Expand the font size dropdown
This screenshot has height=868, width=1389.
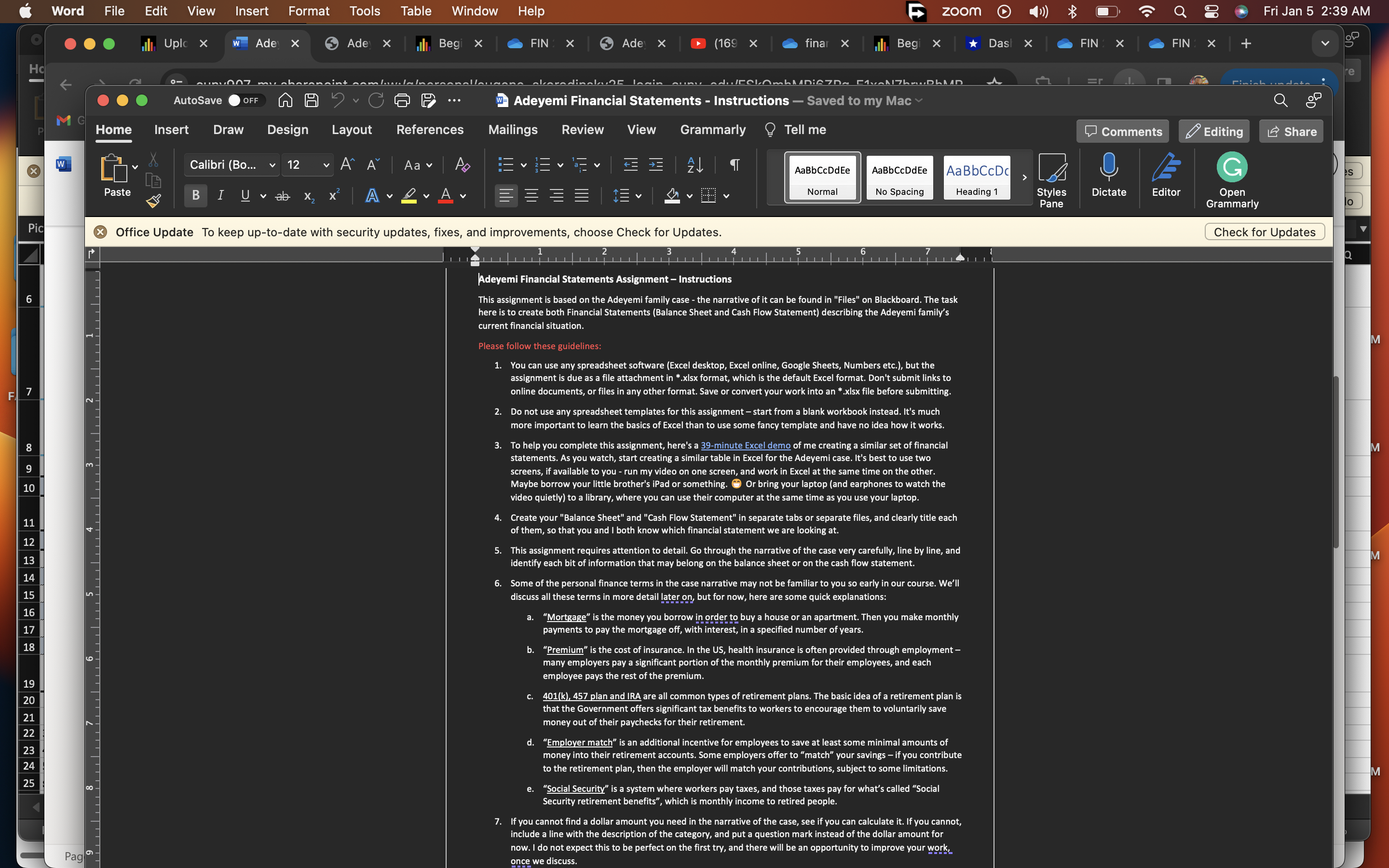[x=326, y=165]
